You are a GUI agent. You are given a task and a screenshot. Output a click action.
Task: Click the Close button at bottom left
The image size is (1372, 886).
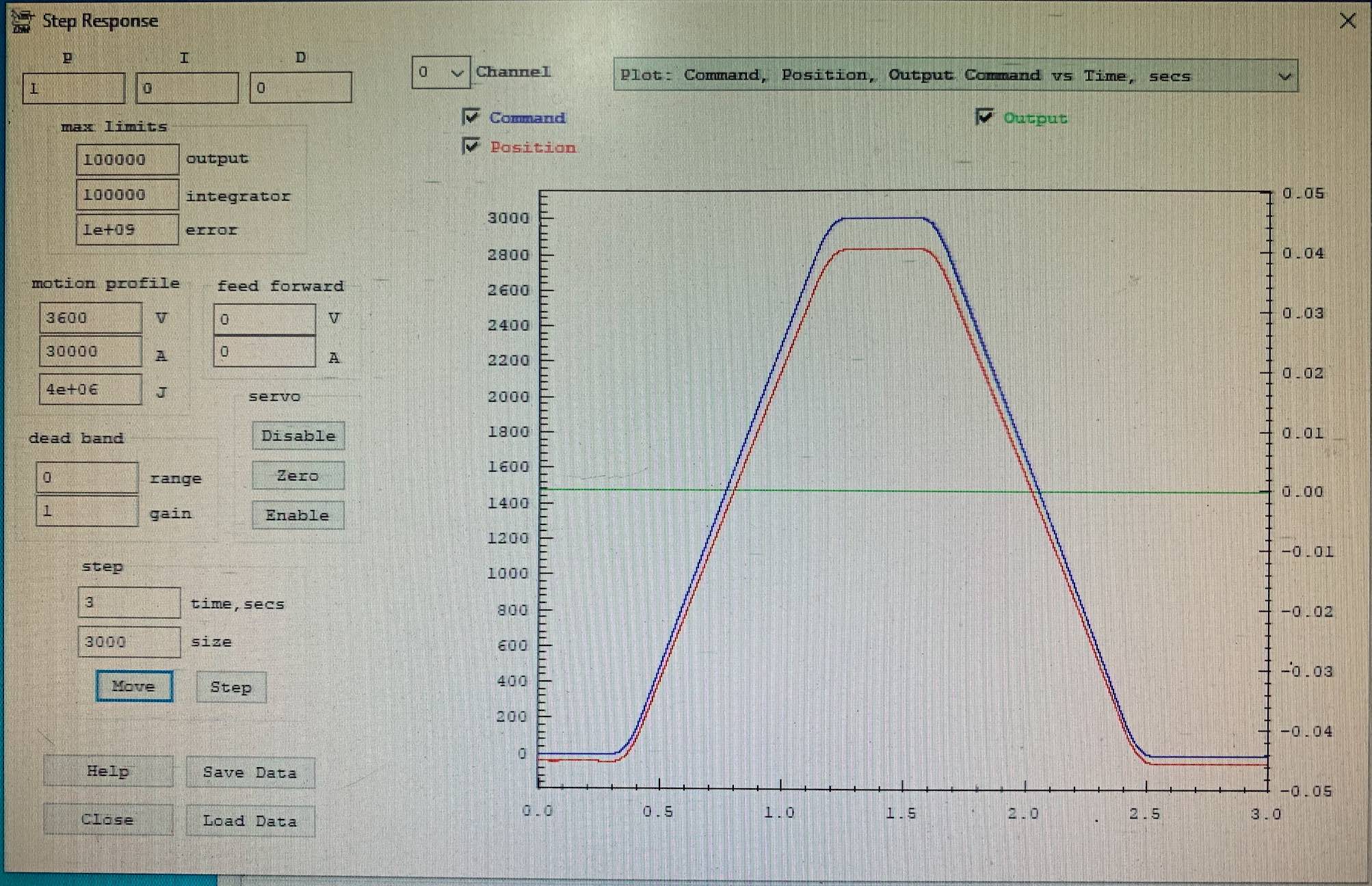pyautogui.click(x=108, y=820)
